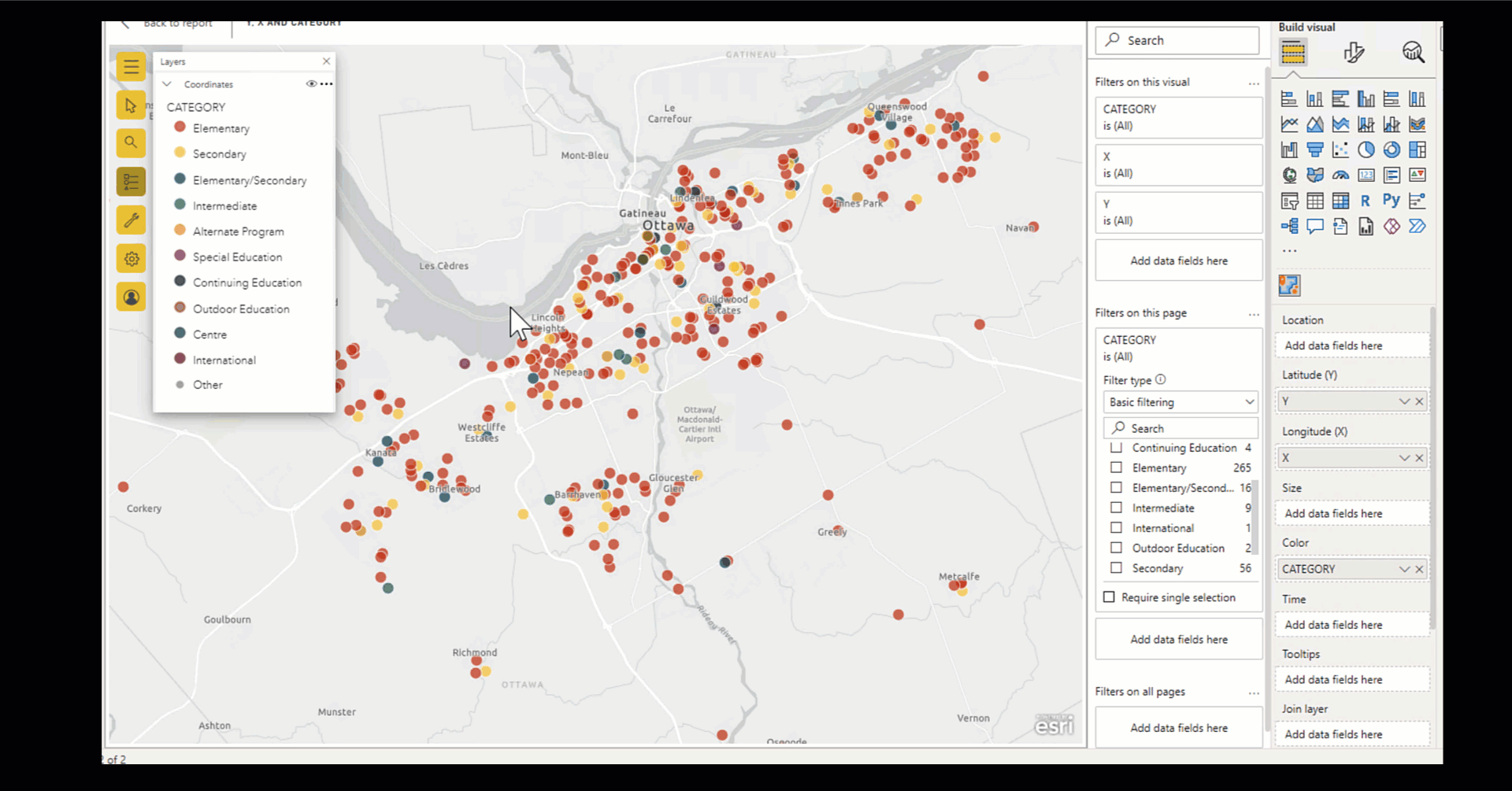Image resolution: width=1512 pixels, height=791 pixels.
Task: Open the map analysis wrench tool
Action: (132, 220)
